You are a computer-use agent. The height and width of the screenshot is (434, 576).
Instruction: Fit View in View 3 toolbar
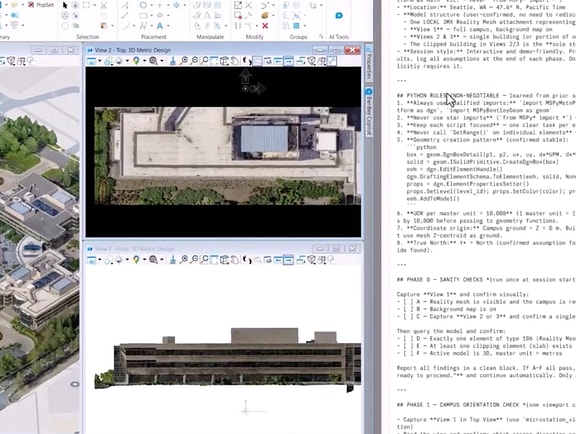click(x=214, y=260)
